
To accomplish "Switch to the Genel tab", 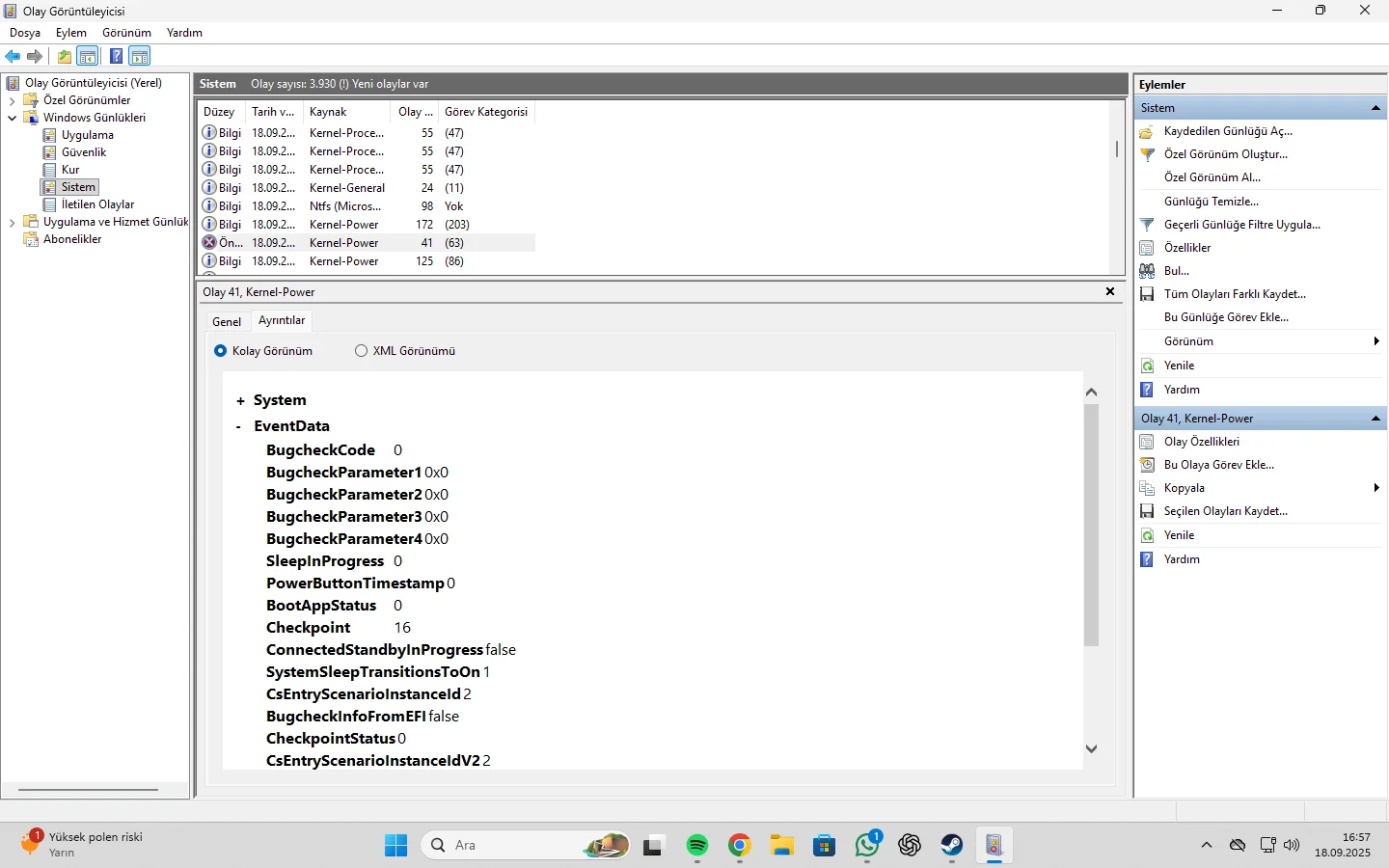I will [x=227, y=322].
